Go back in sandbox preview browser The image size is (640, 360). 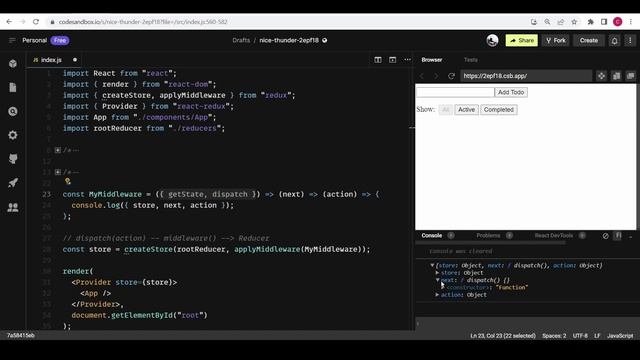(422, 76)
